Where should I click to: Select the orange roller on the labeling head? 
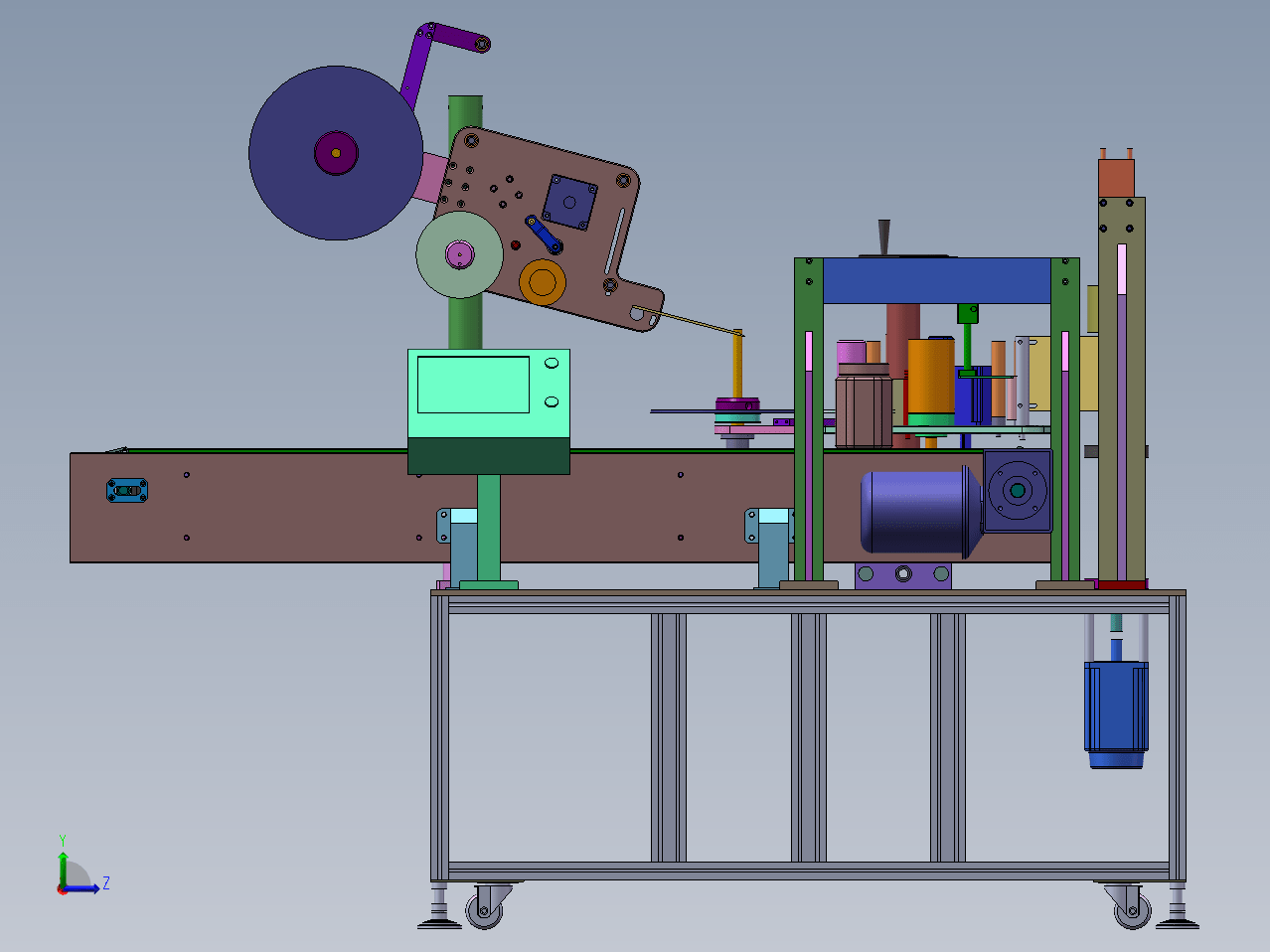pos(542,282)
